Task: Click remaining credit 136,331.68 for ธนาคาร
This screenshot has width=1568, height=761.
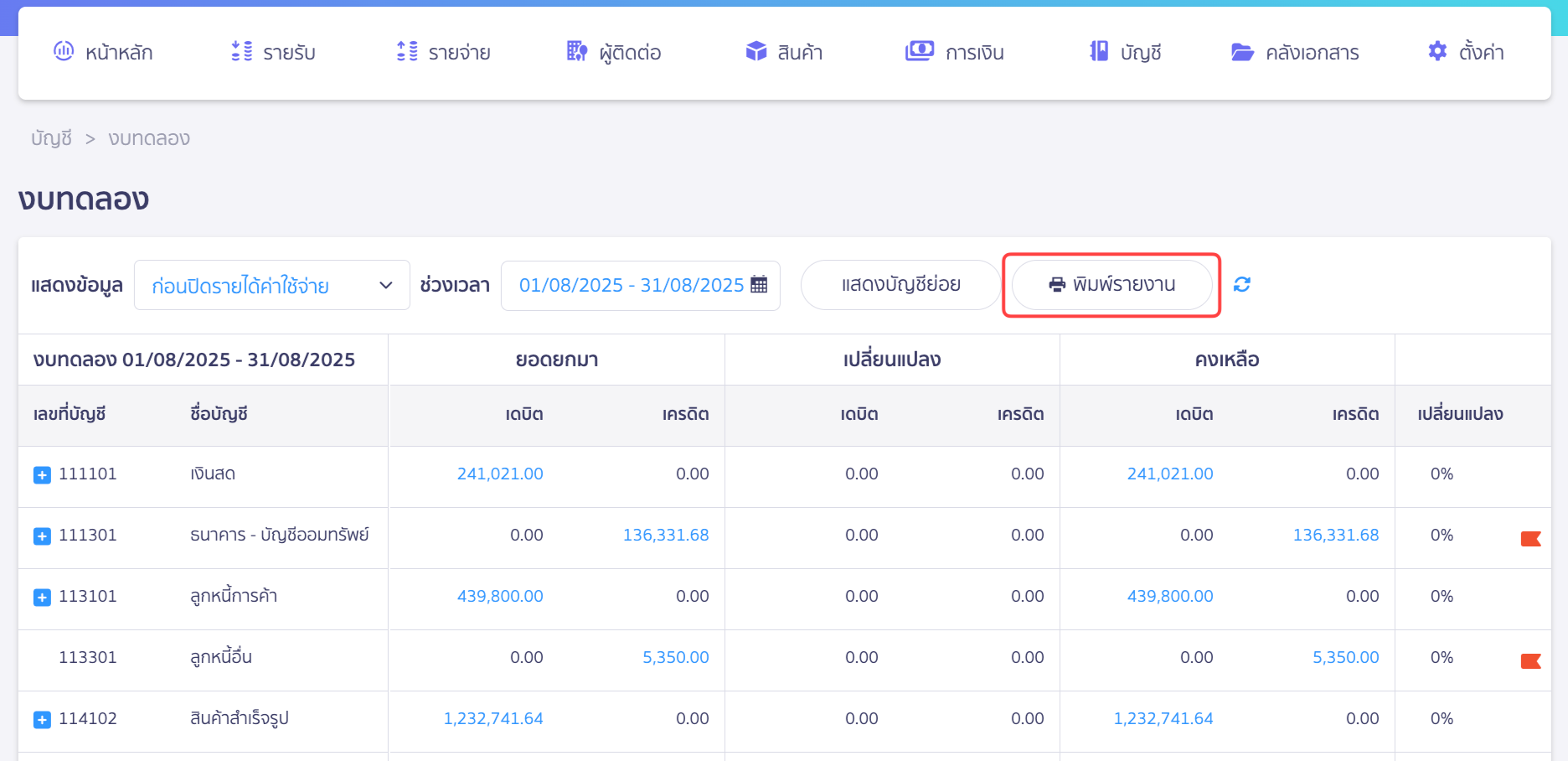Action: coord(1336,535)
